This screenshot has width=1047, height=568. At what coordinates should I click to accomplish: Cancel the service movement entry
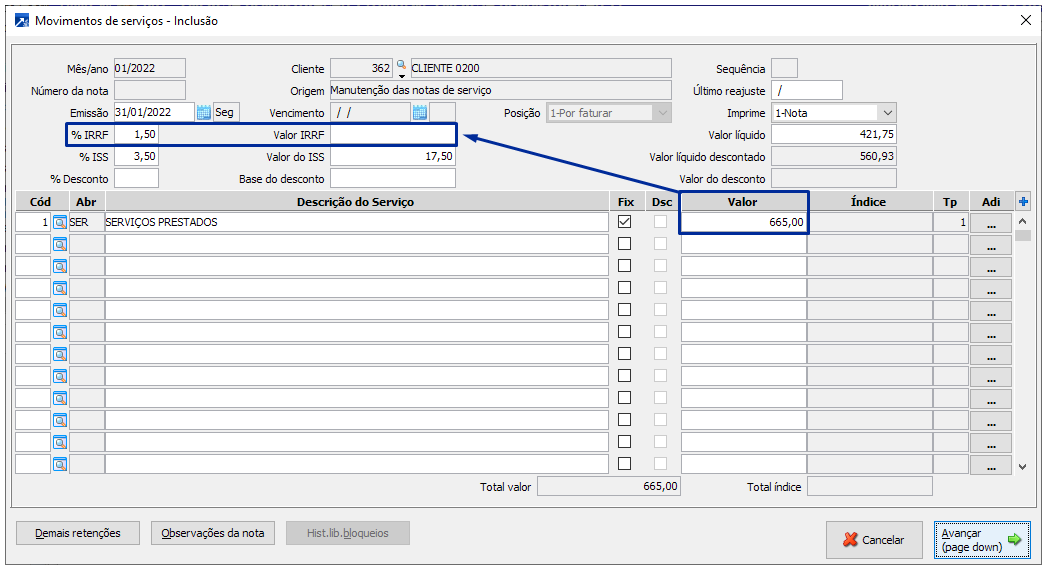point(874,540)
